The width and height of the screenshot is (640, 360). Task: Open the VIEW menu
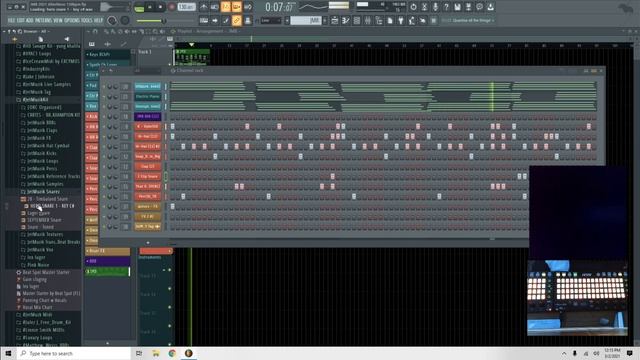click(x=58, y=20)
